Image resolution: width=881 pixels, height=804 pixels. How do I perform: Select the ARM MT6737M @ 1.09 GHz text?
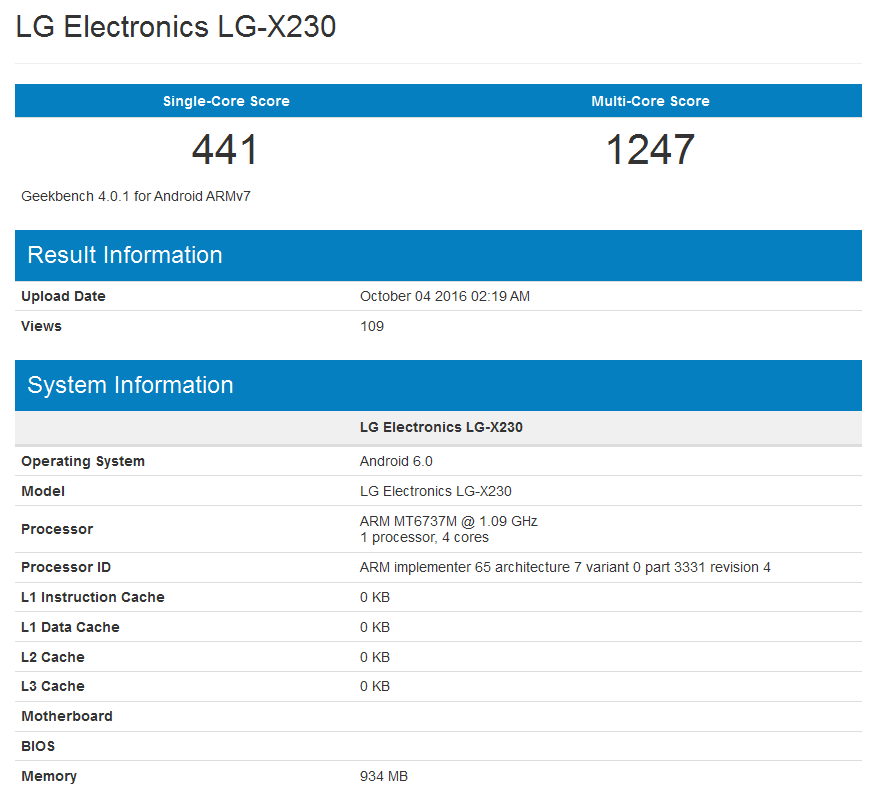point(448,521)
